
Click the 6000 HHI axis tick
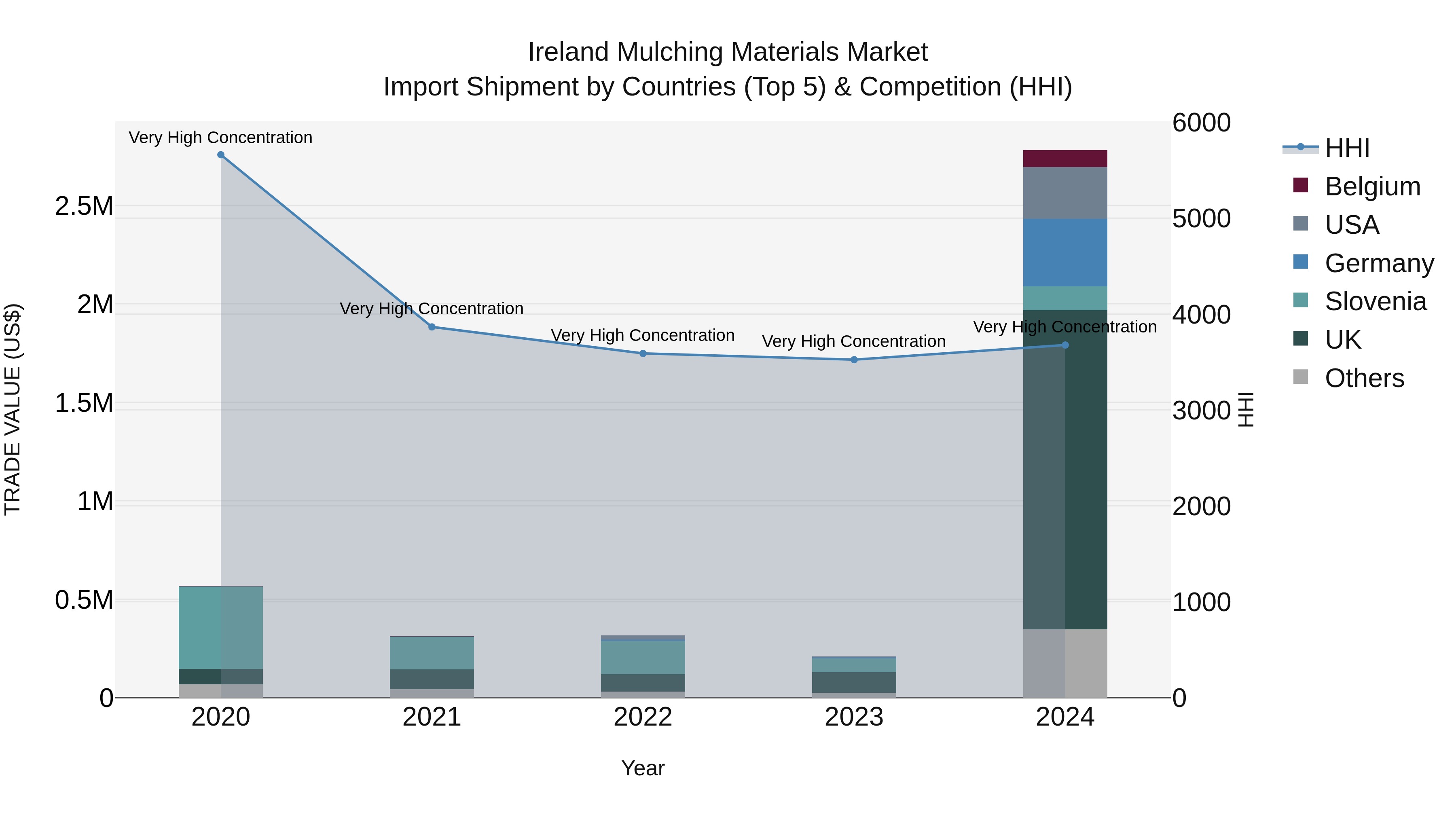[1202, 123]
